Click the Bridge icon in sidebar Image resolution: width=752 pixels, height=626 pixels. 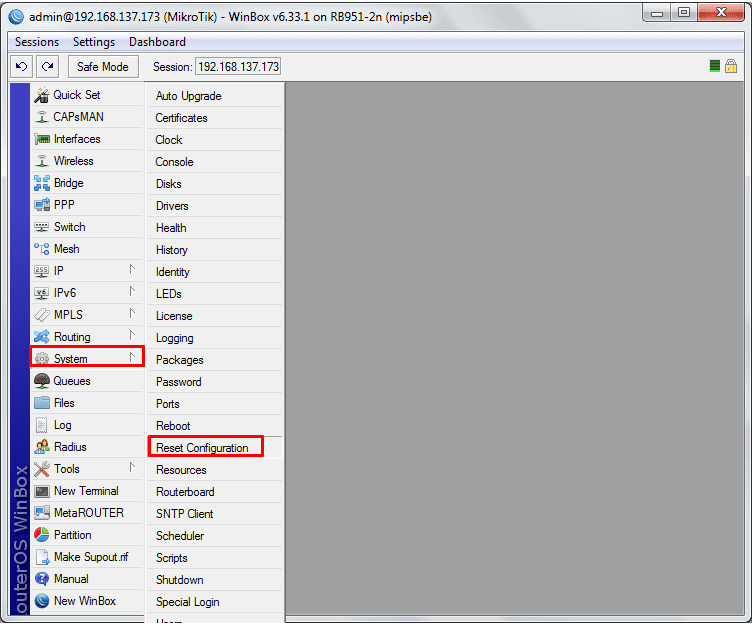(x=41, y=183)
